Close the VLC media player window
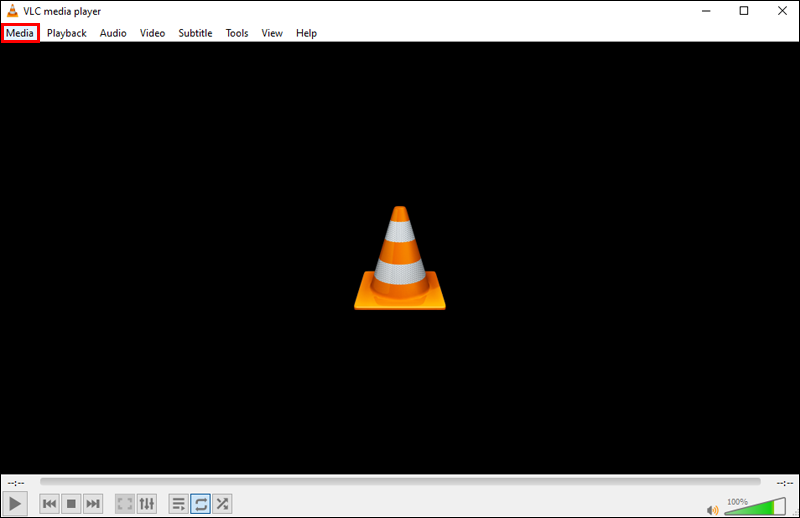The width and height of the screenshot is (800, 518). (782, 11)
